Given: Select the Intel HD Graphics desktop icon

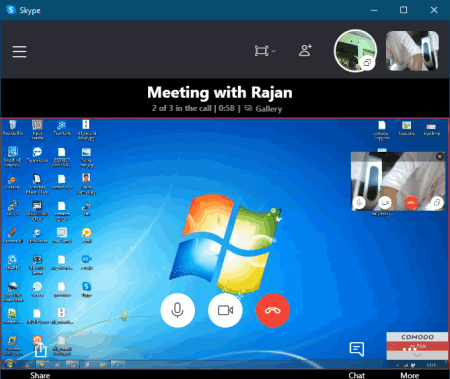Looking at the screenshot, I should 13,157.
